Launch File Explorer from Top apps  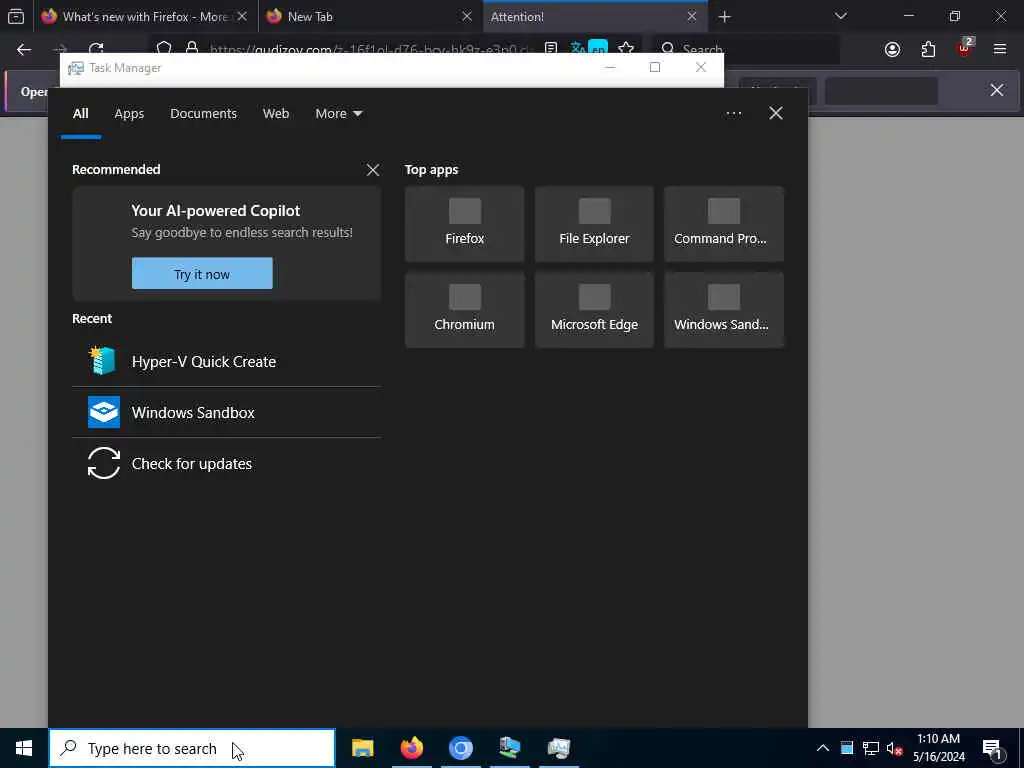[594, 224]
